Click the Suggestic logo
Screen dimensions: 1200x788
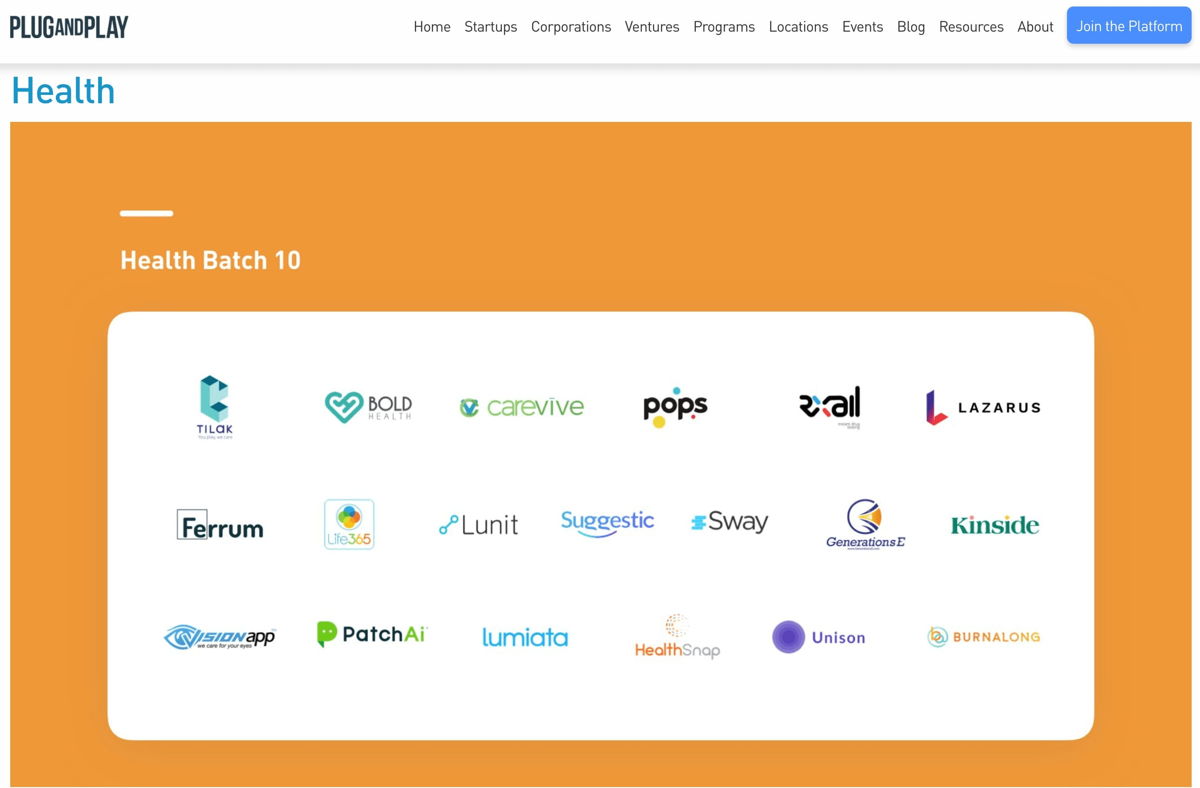click(608, 523)
